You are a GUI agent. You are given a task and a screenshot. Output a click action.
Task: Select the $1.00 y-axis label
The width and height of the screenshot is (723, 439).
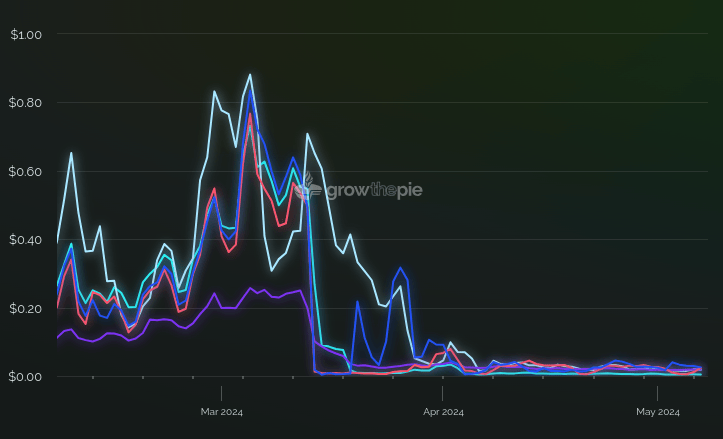25,35
